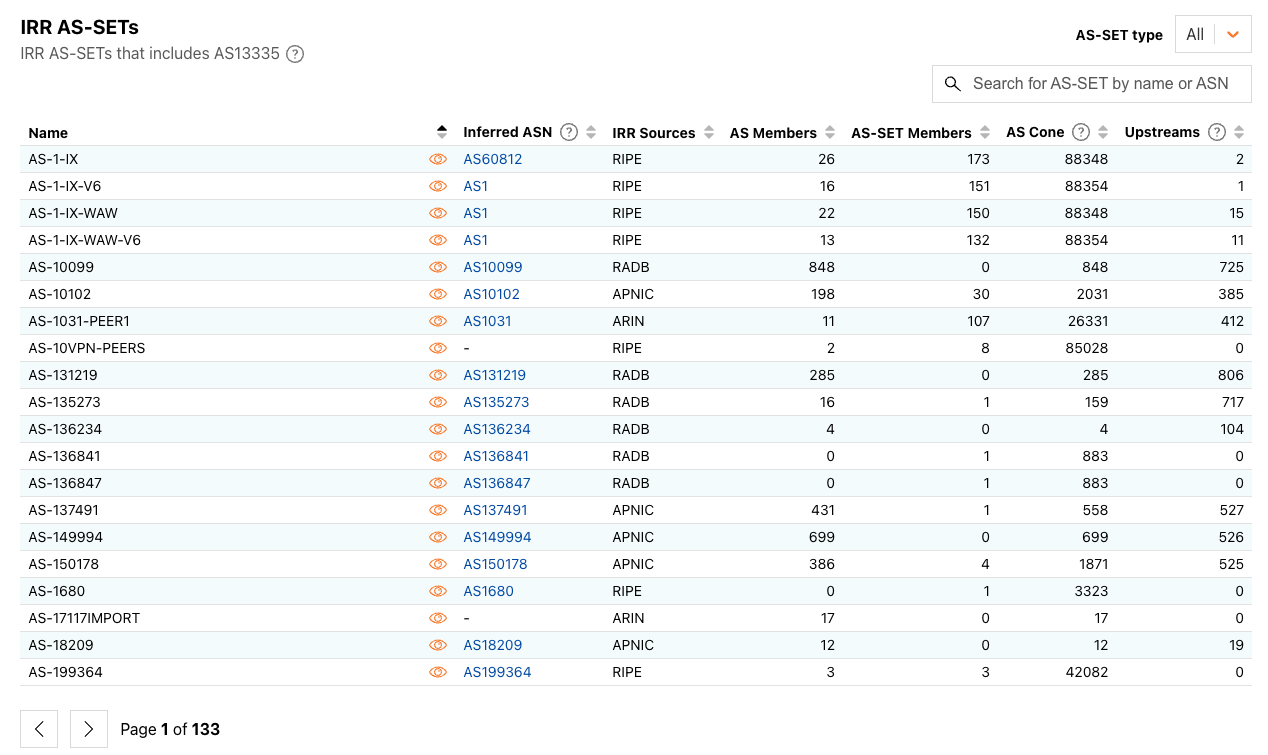The width and height of the screenshot is (1268, 755).
Task: Toggle the view icon for AS-10VPN-PEERS
Action: pos(438,348)
